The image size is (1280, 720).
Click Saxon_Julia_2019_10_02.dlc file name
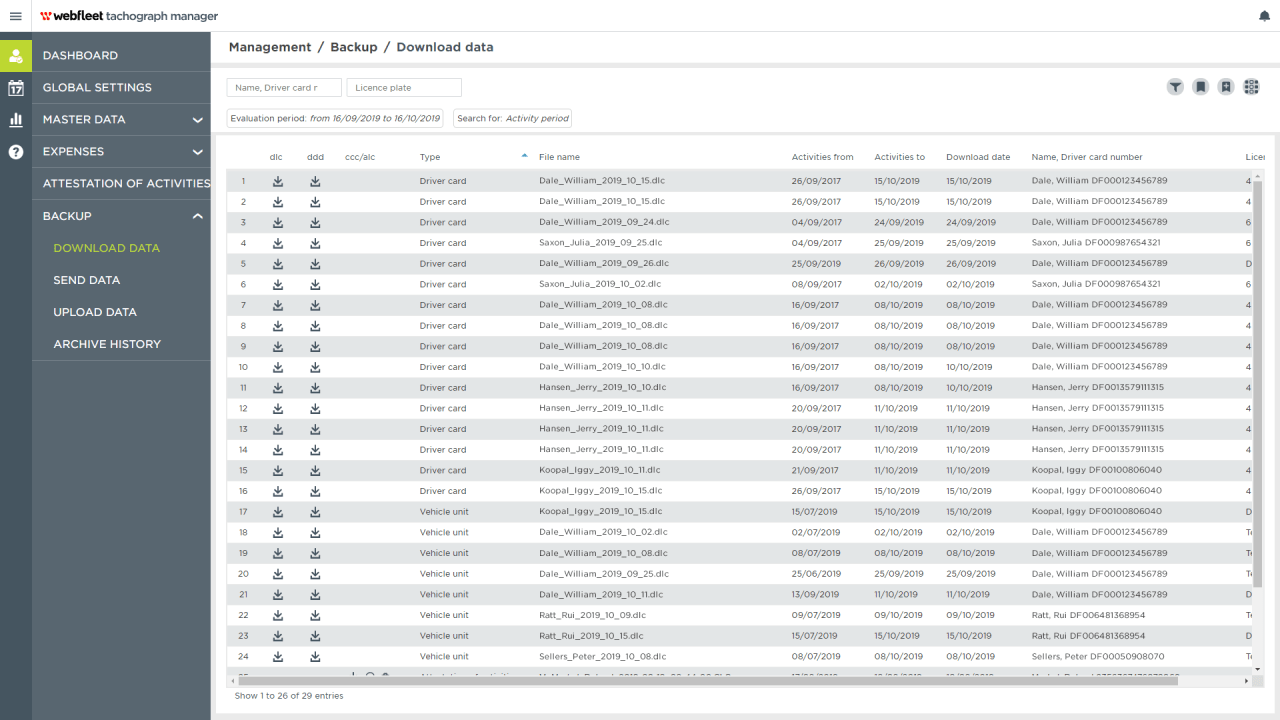(x=600, y=284)
